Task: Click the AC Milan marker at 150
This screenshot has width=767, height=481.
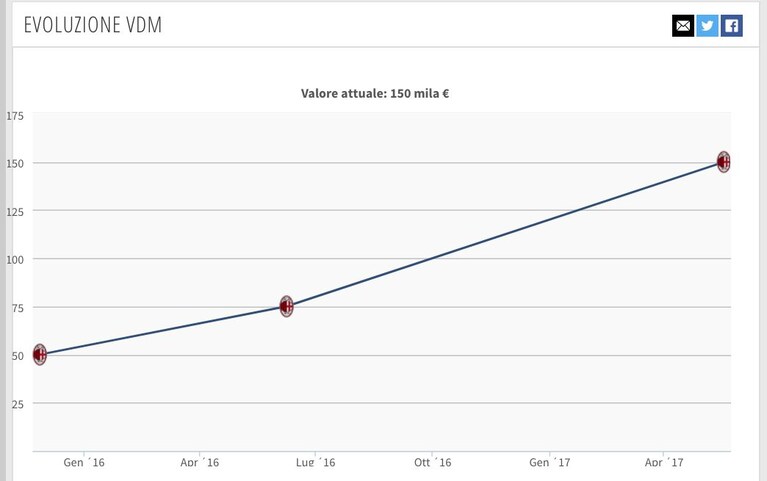Action: 723,161
